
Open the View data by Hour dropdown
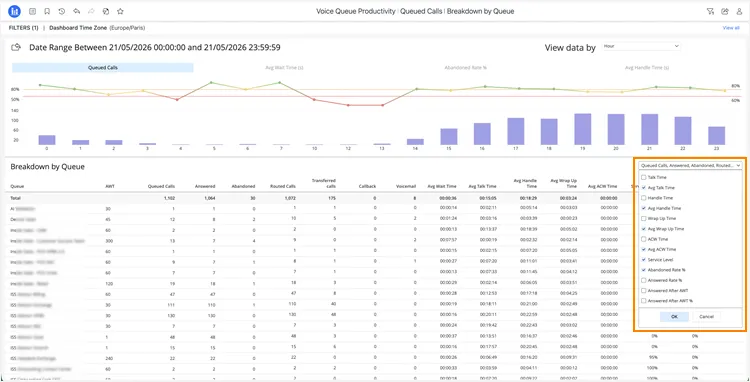click(x=641, y=46)
